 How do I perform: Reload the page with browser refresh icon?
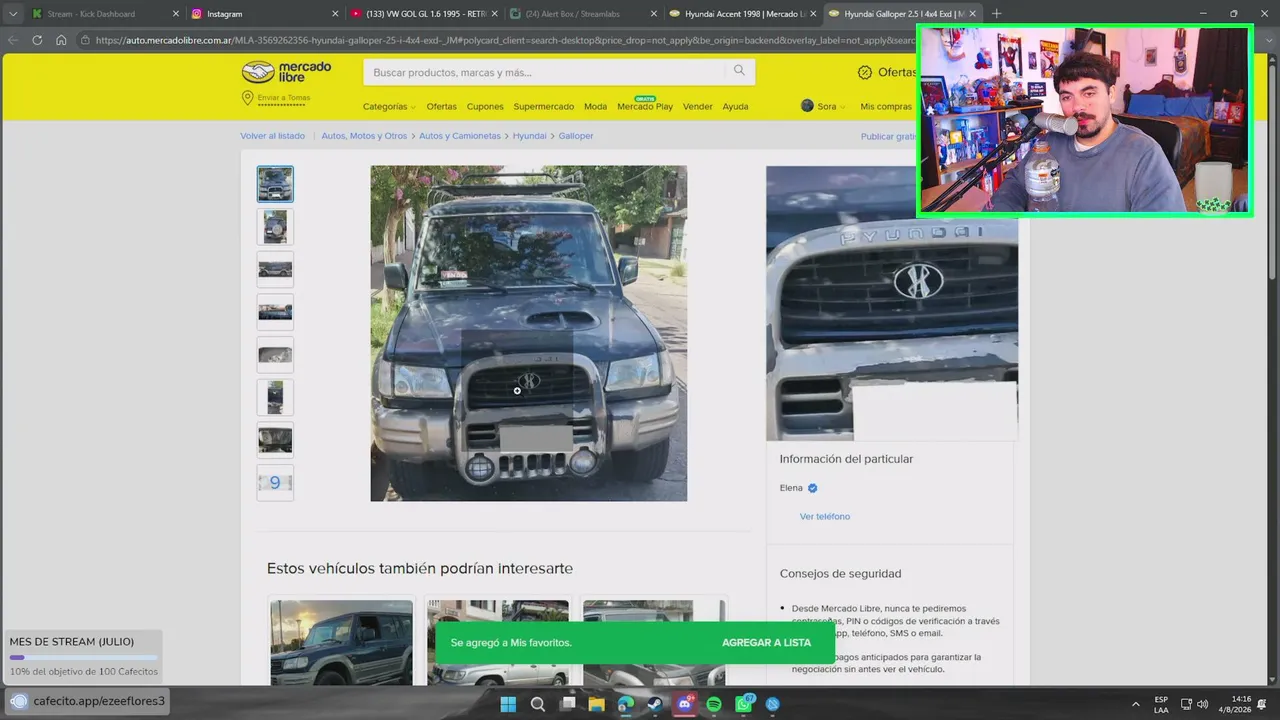(37, 40)
